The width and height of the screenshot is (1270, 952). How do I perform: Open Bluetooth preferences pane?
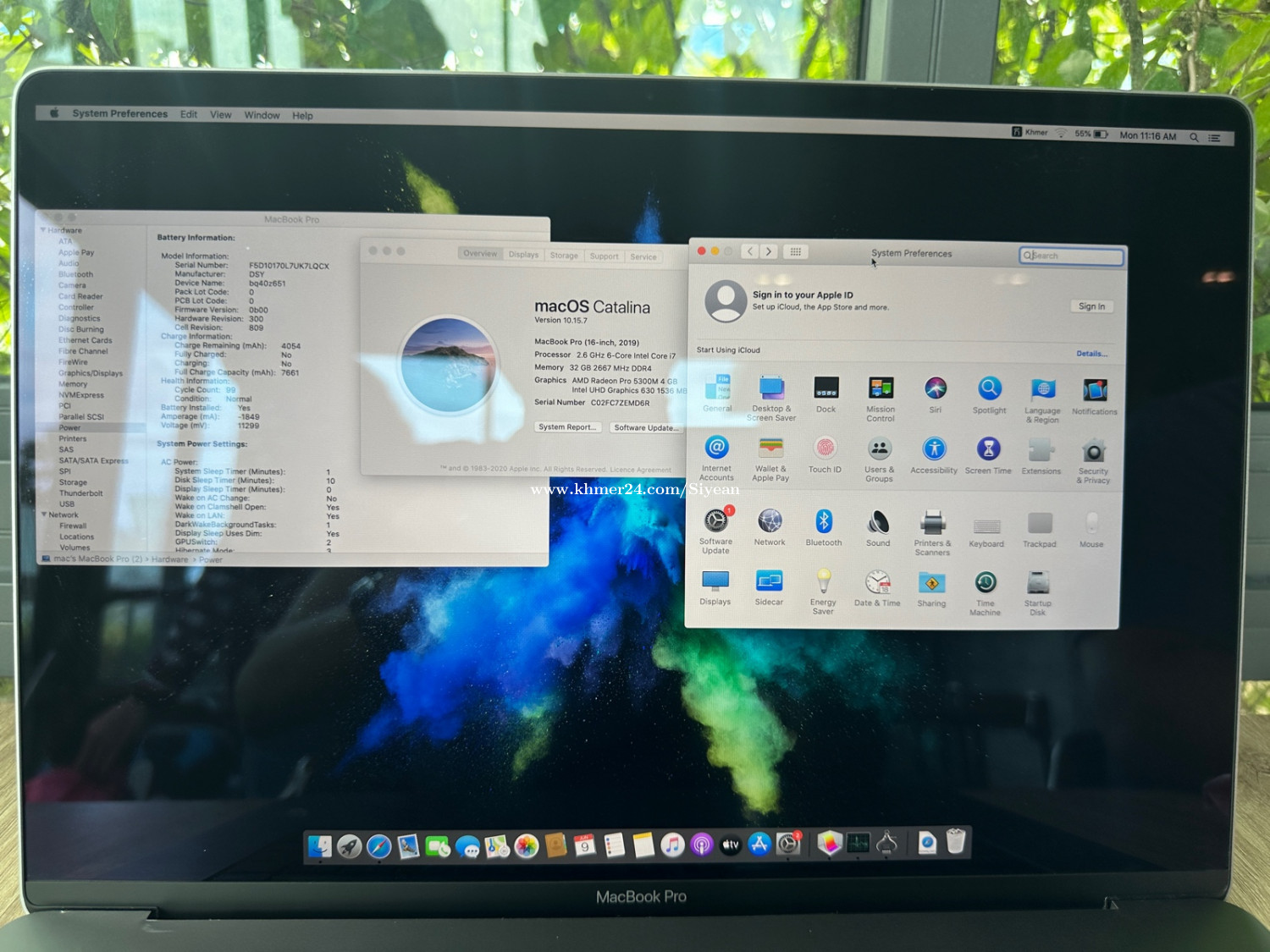pyautogui.click(x=824, y=527)
